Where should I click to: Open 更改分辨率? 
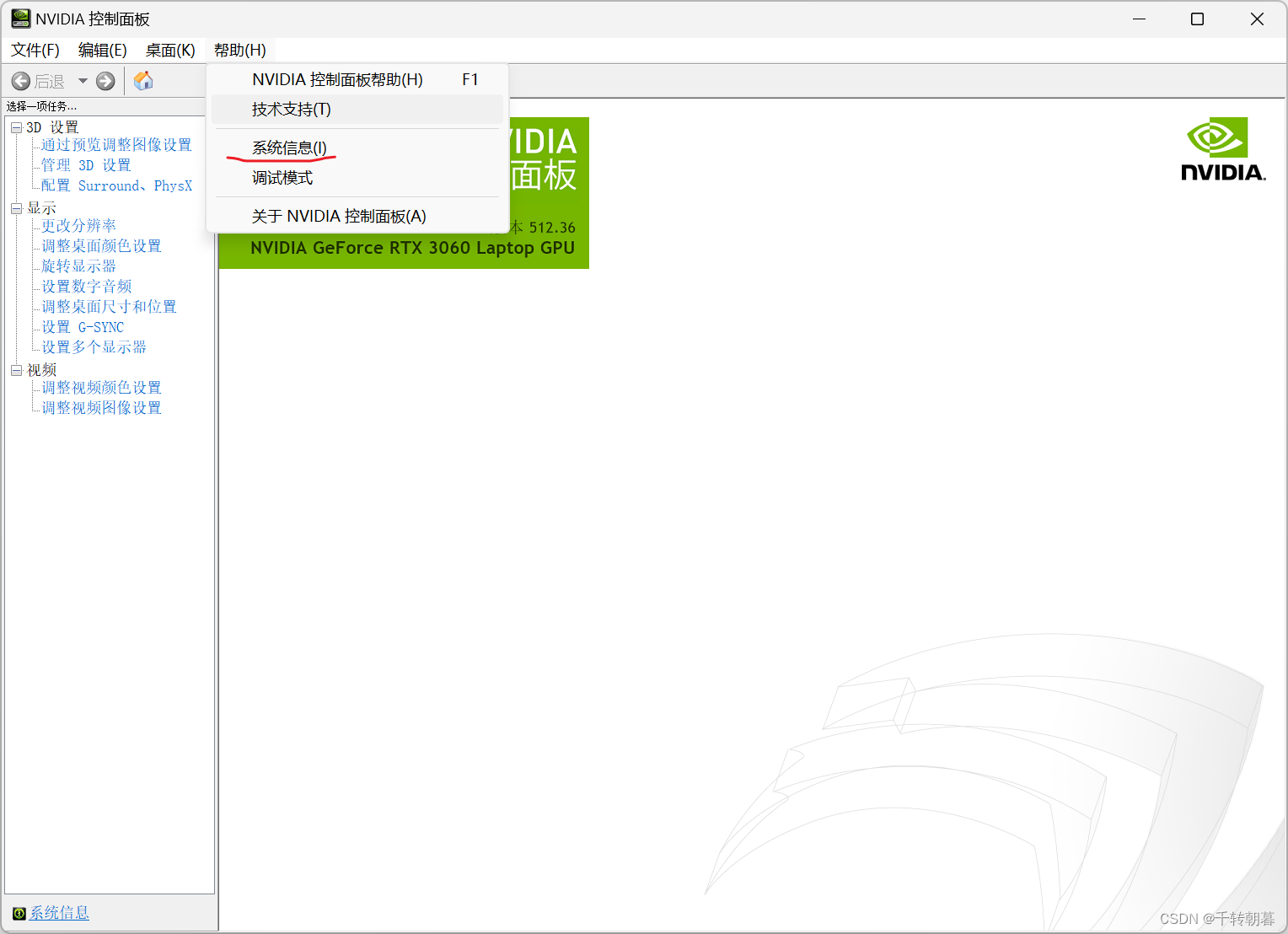pos(78,226)
